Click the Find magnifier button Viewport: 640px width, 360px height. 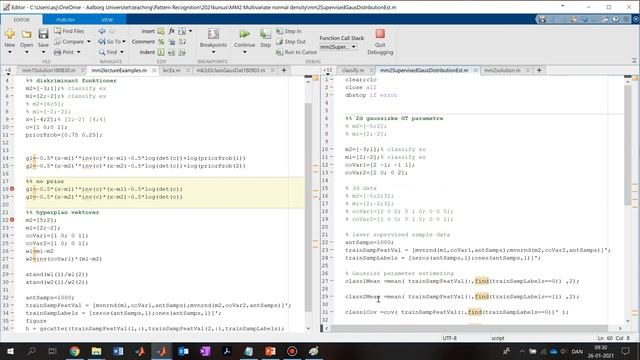coord(108,52)
